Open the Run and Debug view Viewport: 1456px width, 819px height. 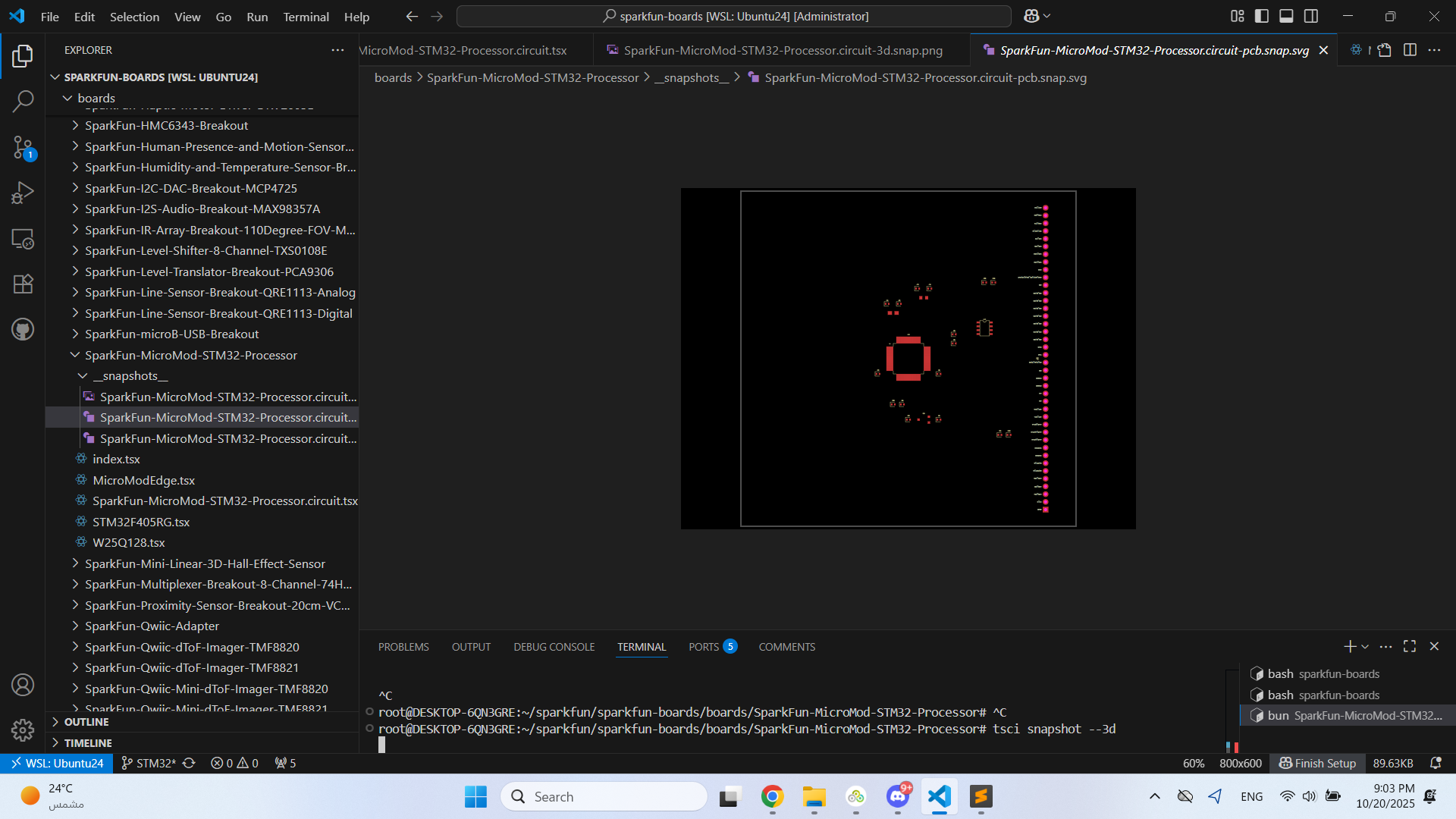point(23,193)
